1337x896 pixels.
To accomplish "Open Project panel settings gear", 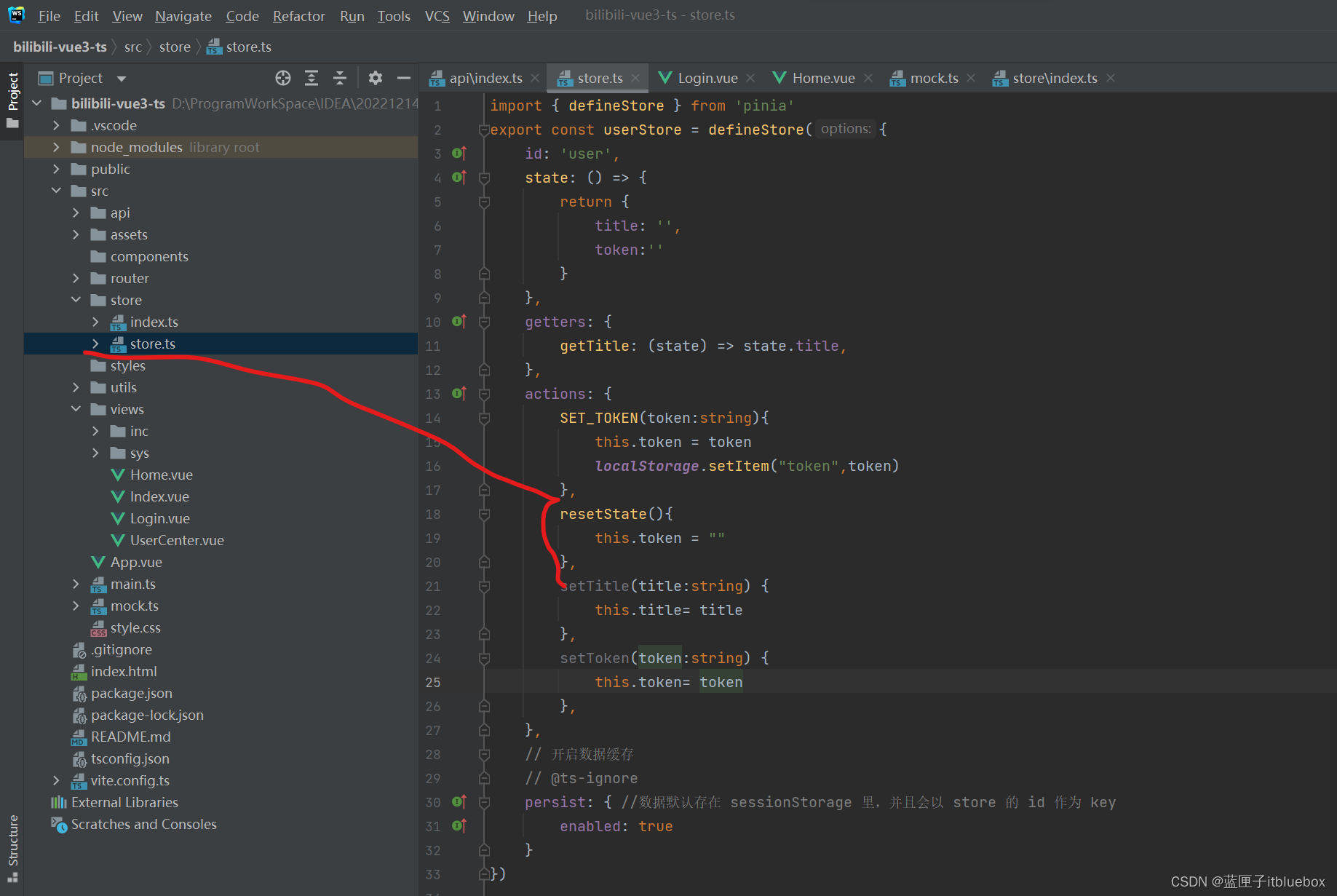I will click(375, 78).
